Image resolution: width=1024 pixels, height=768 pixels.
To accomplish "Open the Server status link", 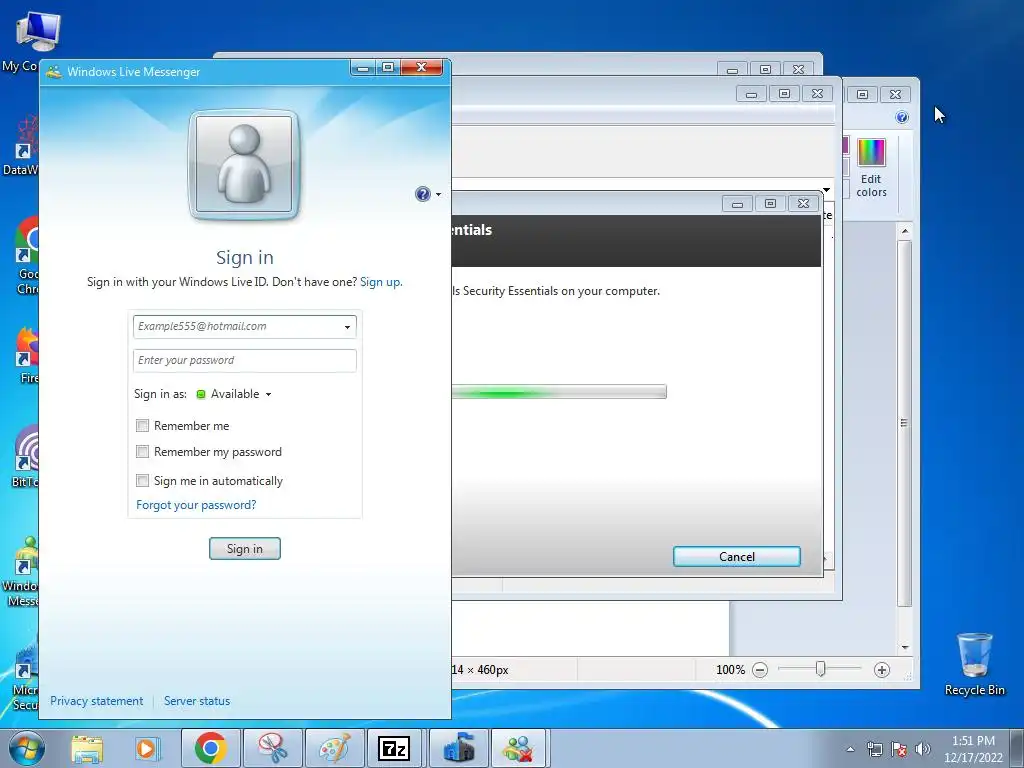I will 197,701.
